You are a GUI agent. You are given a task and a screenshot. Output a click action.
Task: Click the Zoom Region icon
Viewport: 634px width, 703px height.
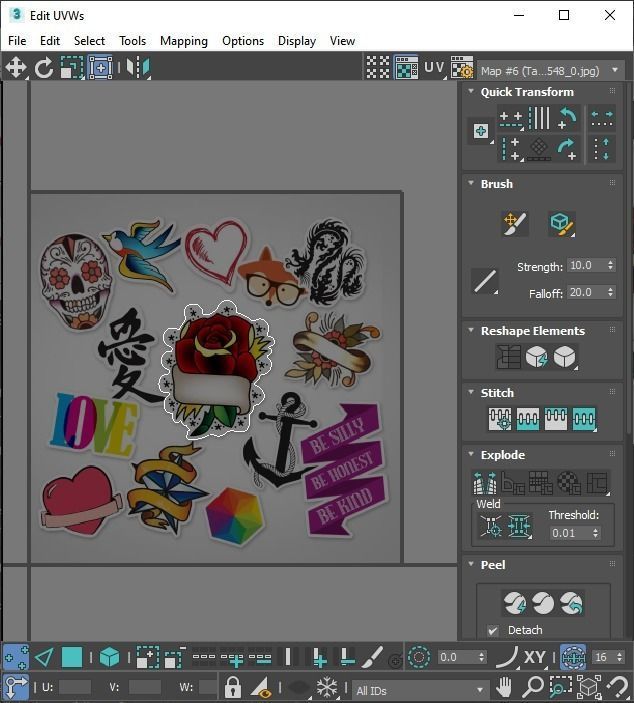pos(560,686)
